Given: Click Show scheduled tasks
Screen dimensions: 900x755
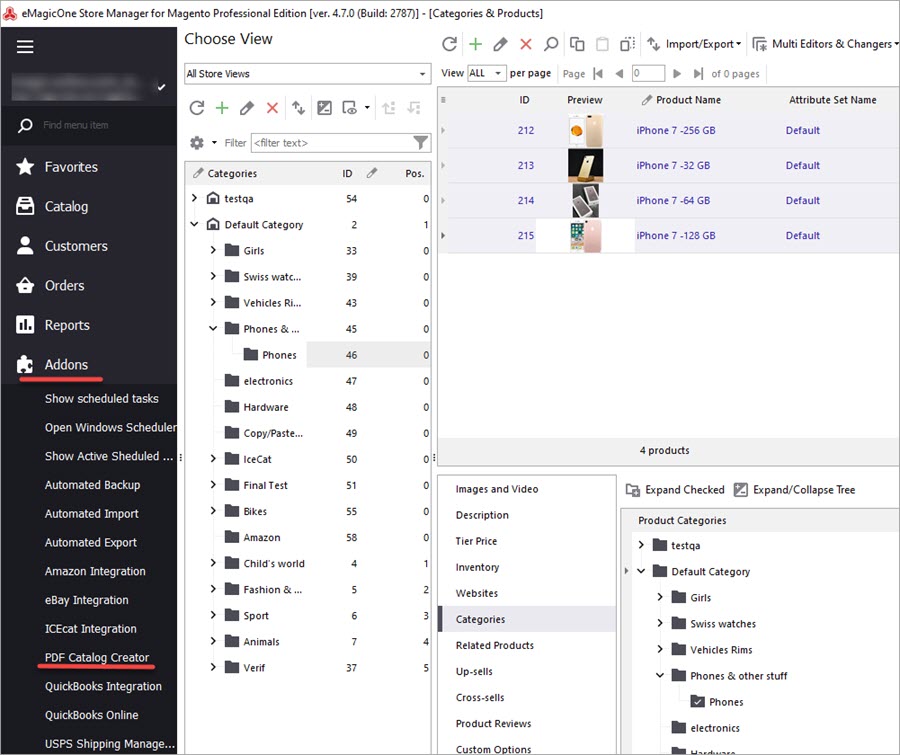Looking at the screenshot, I should pyautogui.click(x=102, y=398).
